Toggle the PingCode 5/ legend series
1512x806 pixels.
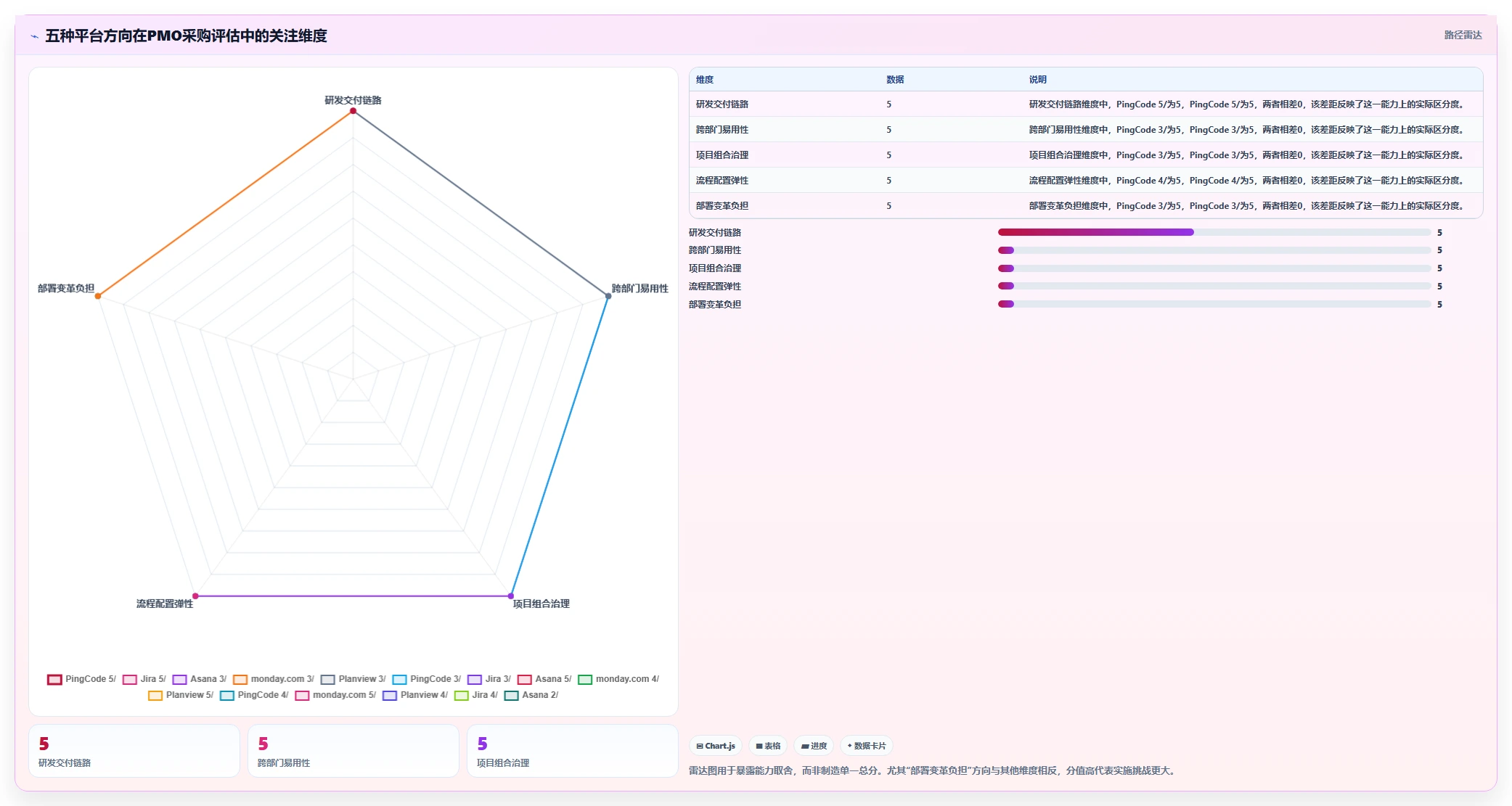81,679
